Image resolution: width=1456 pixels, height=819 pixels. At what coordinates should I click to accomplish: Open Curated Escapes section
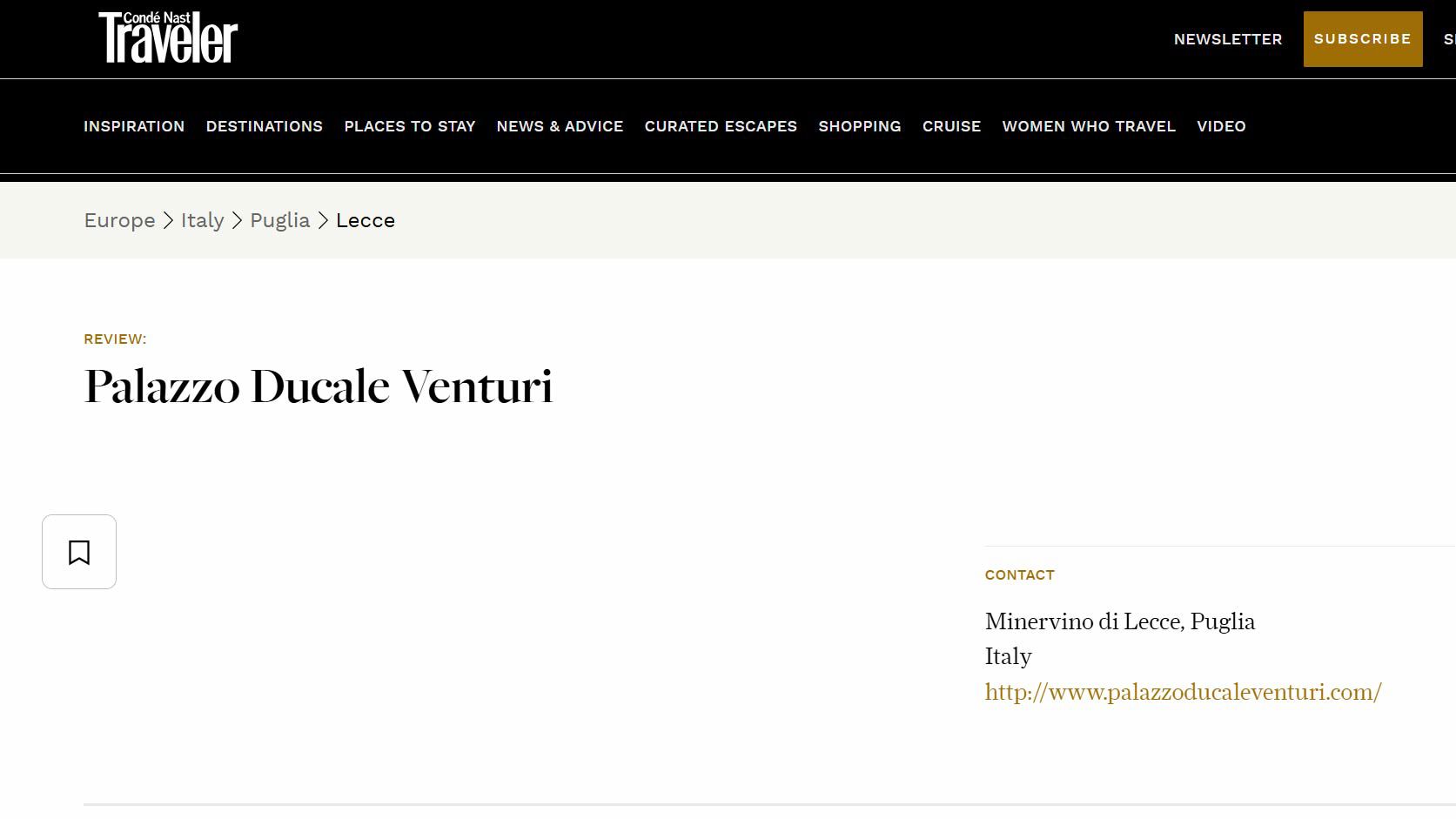point(721,126)
